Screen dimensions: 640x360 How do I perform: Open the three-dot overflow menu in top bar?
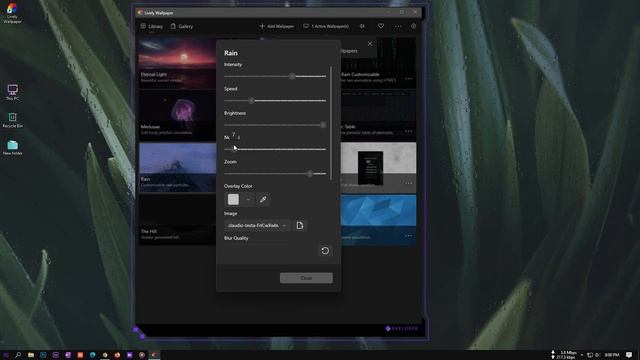398,26
